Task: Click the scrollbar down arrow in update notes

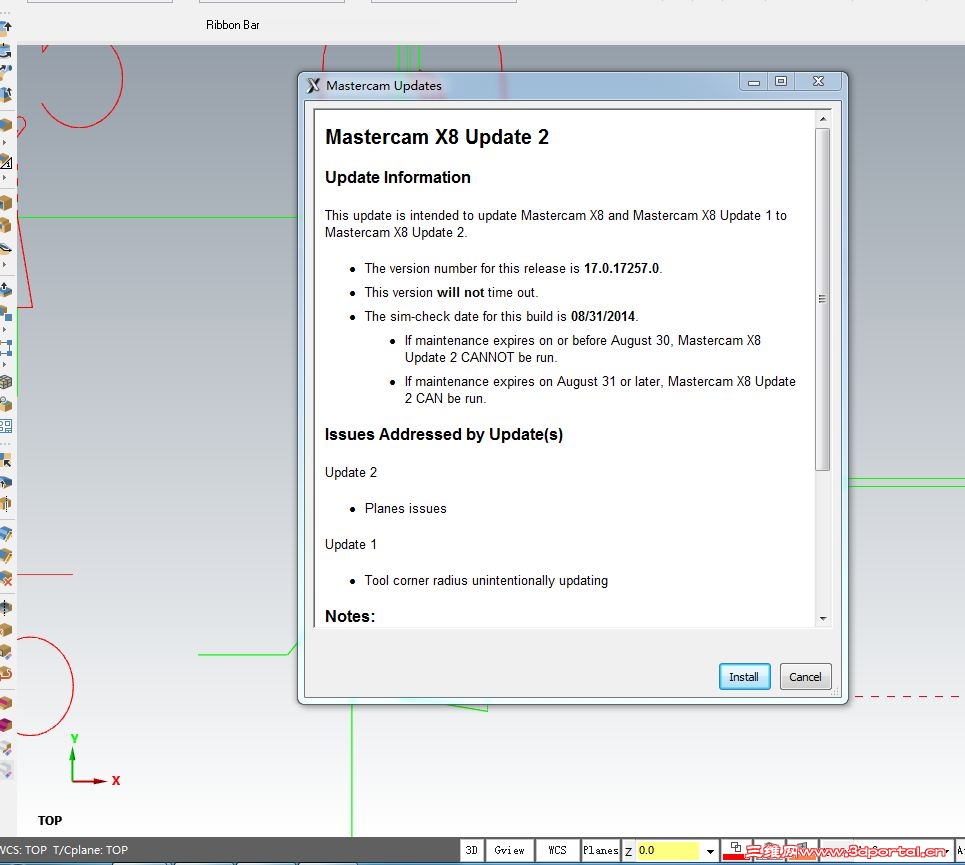Action: [822, 618]
